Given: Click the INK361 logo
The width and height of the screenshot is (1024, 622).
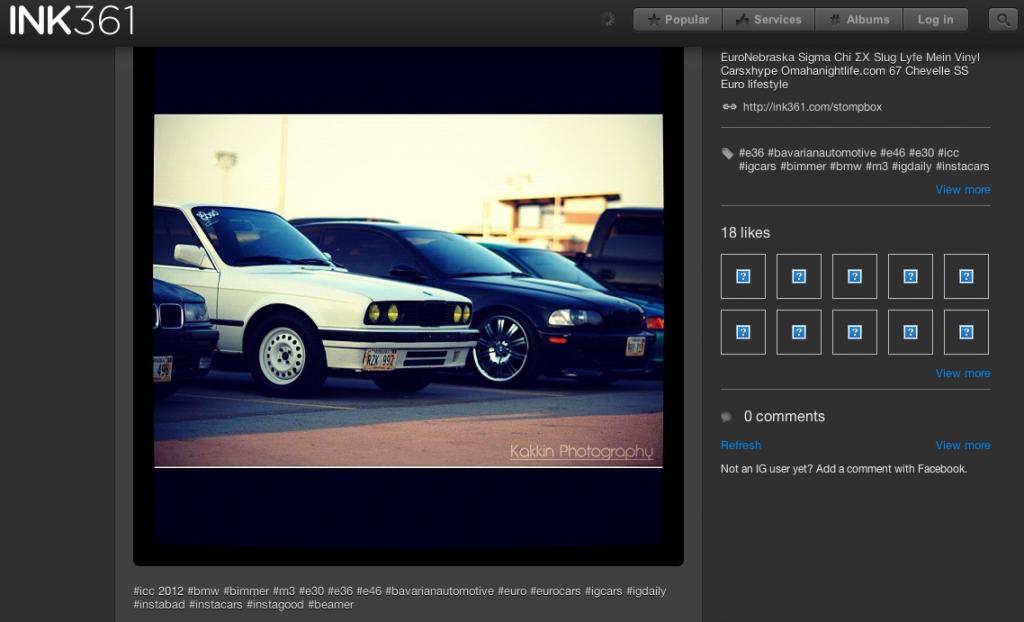Looking at the screenshot, I should tap(72, 19).
